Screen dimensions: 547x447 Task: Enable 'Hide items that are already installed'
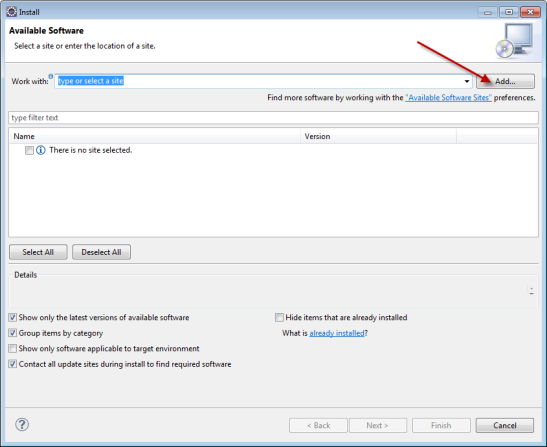(279, 318)
